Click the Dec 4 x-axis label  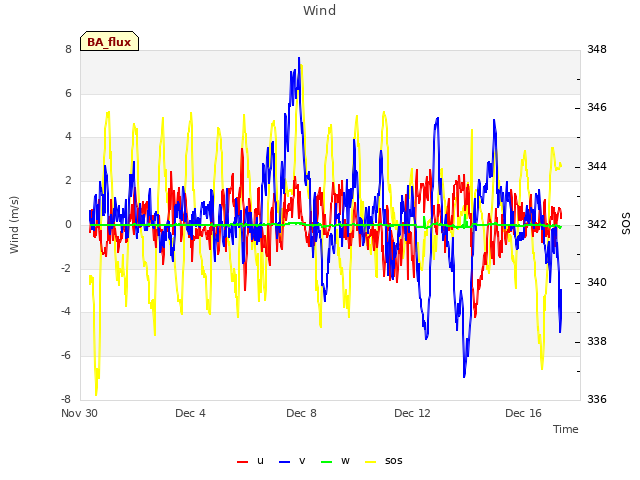pyautogui.click(x=190, y=413)
